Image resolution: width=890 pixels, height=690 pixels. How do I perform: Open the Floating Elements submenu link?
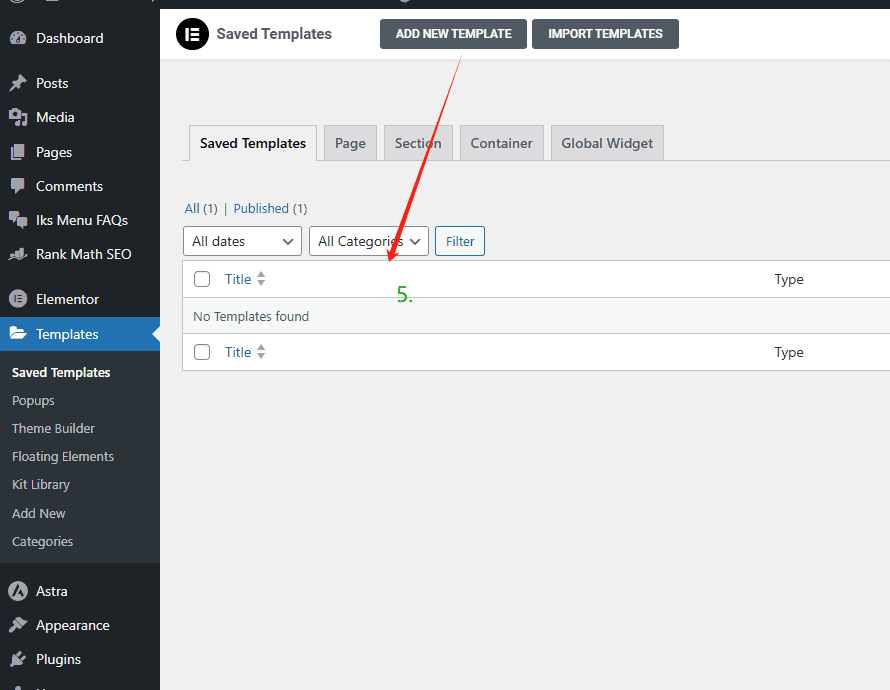coord(63,456)
